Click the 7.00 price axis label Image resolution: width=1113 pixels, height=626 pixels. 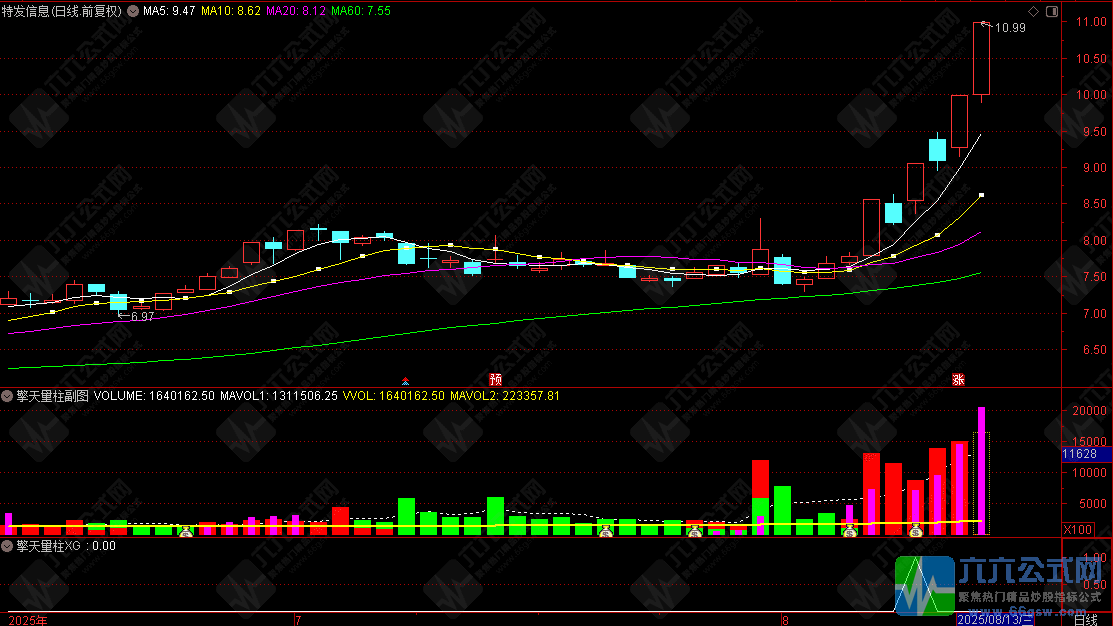click(1095, 313)
